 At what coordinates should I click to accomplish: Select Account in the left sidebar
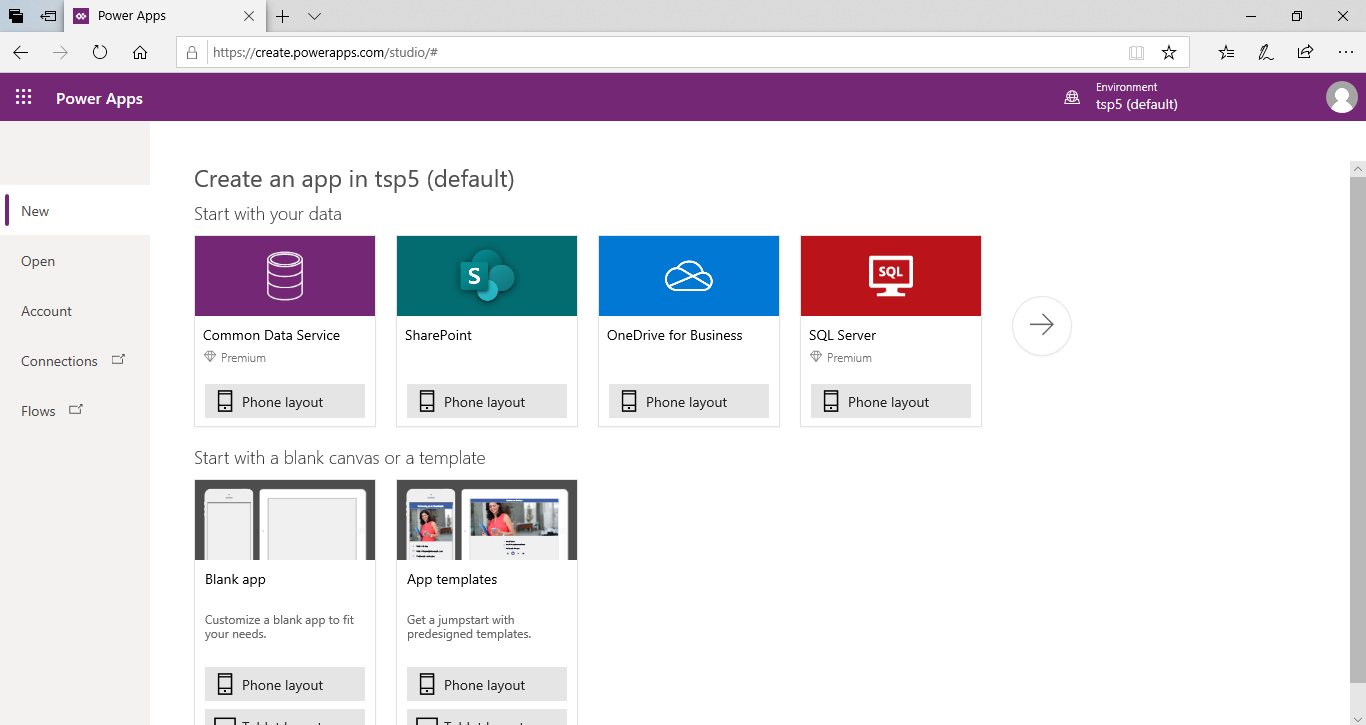(x=46, y=311)
